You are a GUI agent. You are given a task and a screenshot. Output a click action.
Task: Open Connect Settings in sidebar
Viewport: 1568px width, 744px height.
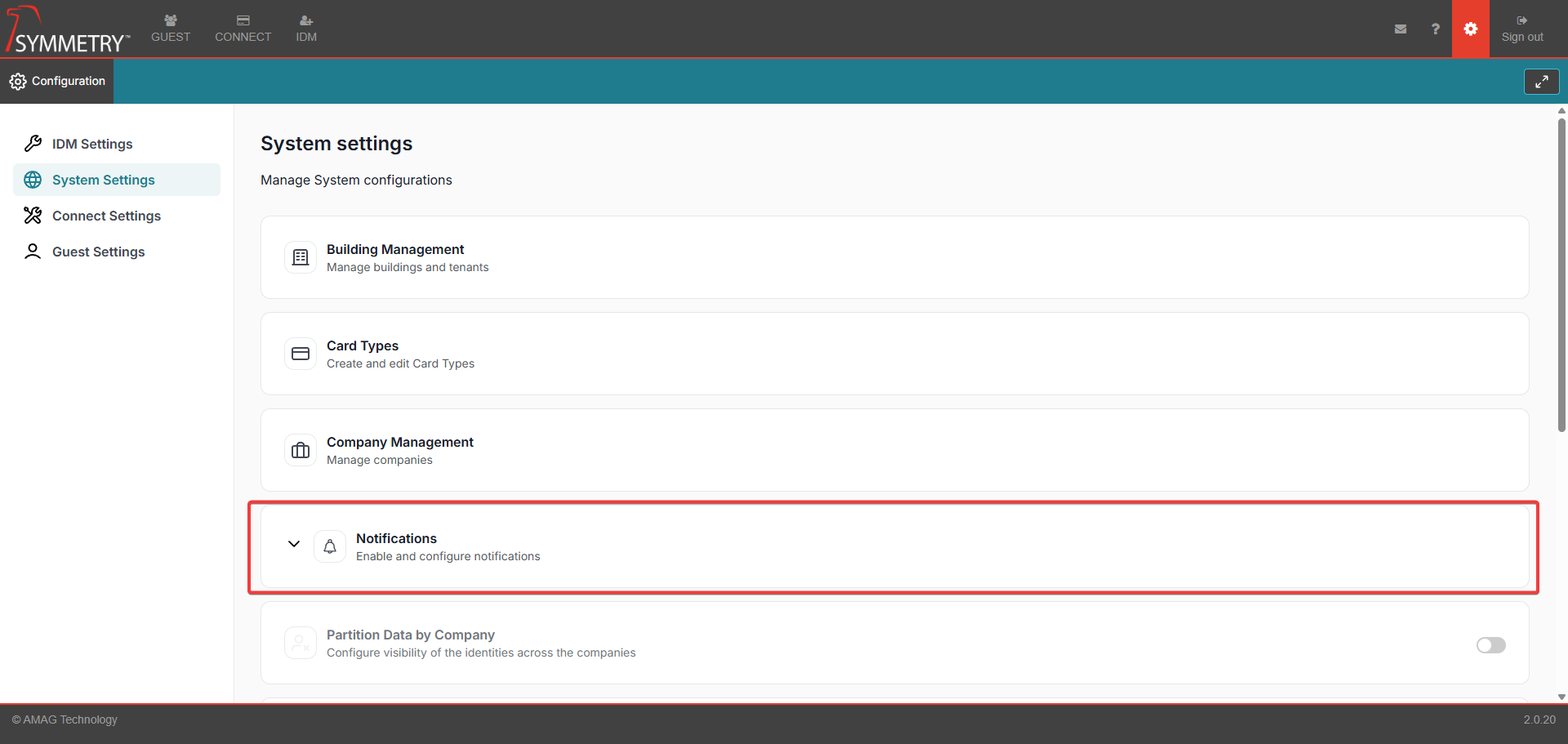[x=106, y=216]
